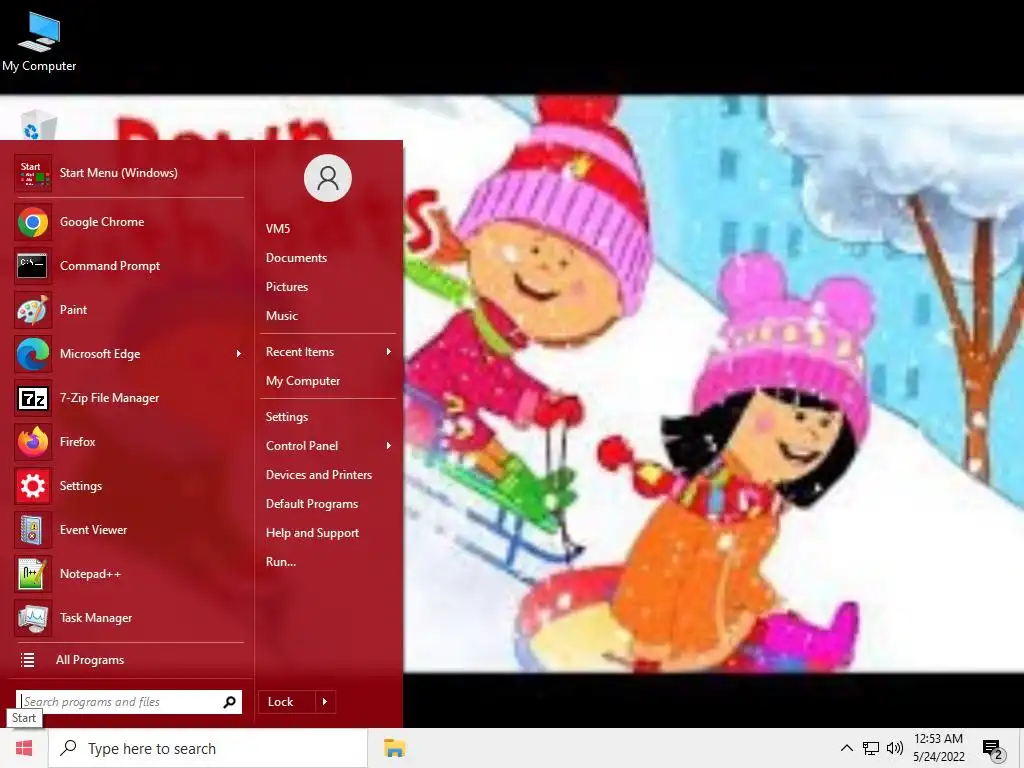Open My Computer desktop icon
The width and height of the screenshot is (1024, 768).
pos(39,40)
